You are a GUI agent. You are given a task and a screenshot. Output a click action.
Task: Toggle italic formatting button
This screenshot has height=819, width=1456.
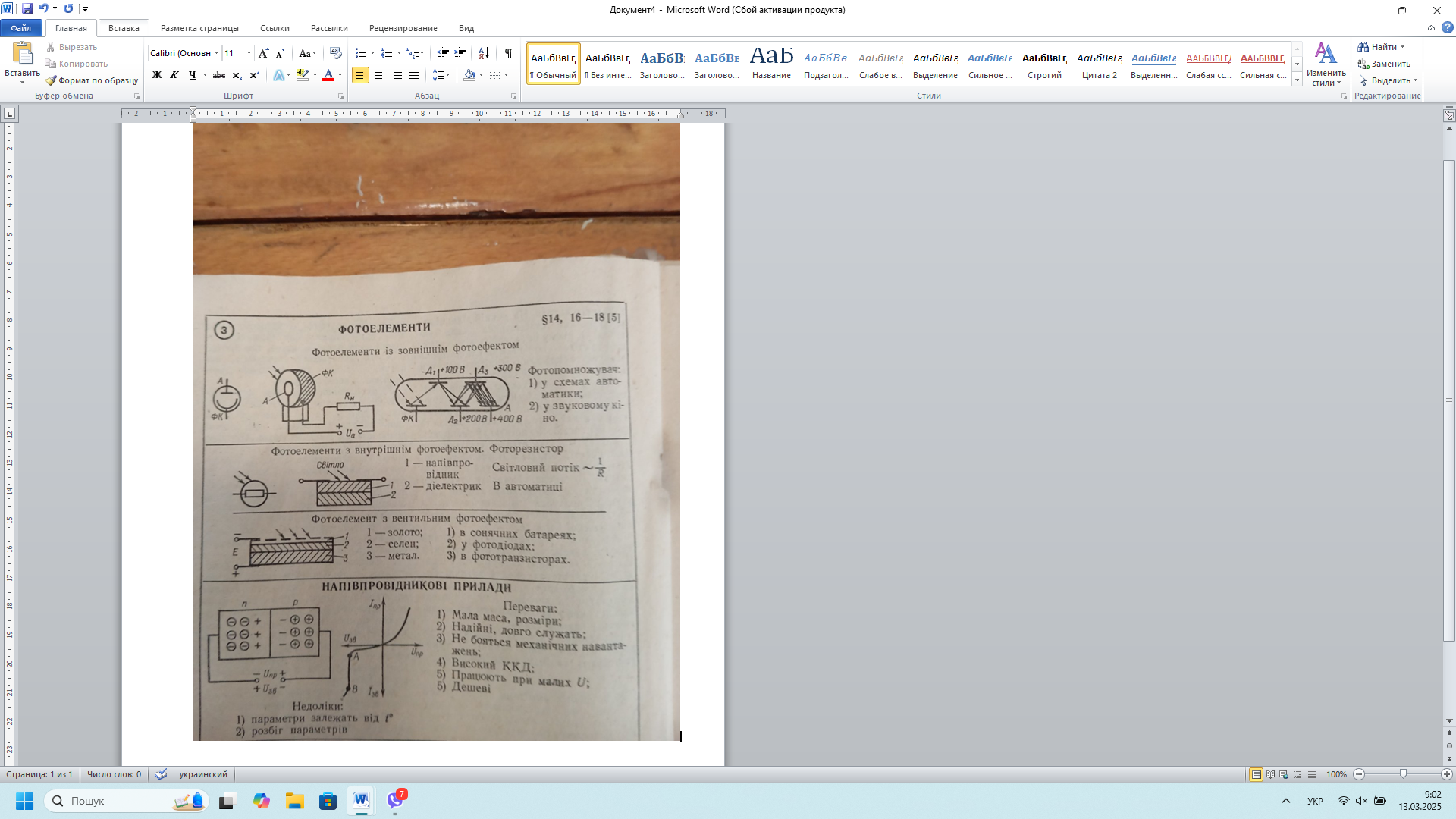[x=174, y=75]
